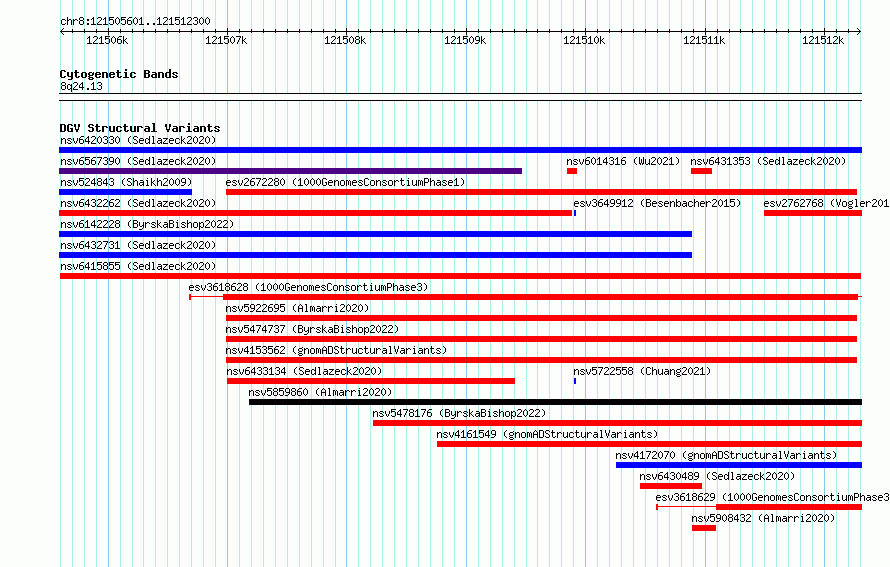Click the short red nsv6014316 bar
890x567 pixels.
click(572, 171)
